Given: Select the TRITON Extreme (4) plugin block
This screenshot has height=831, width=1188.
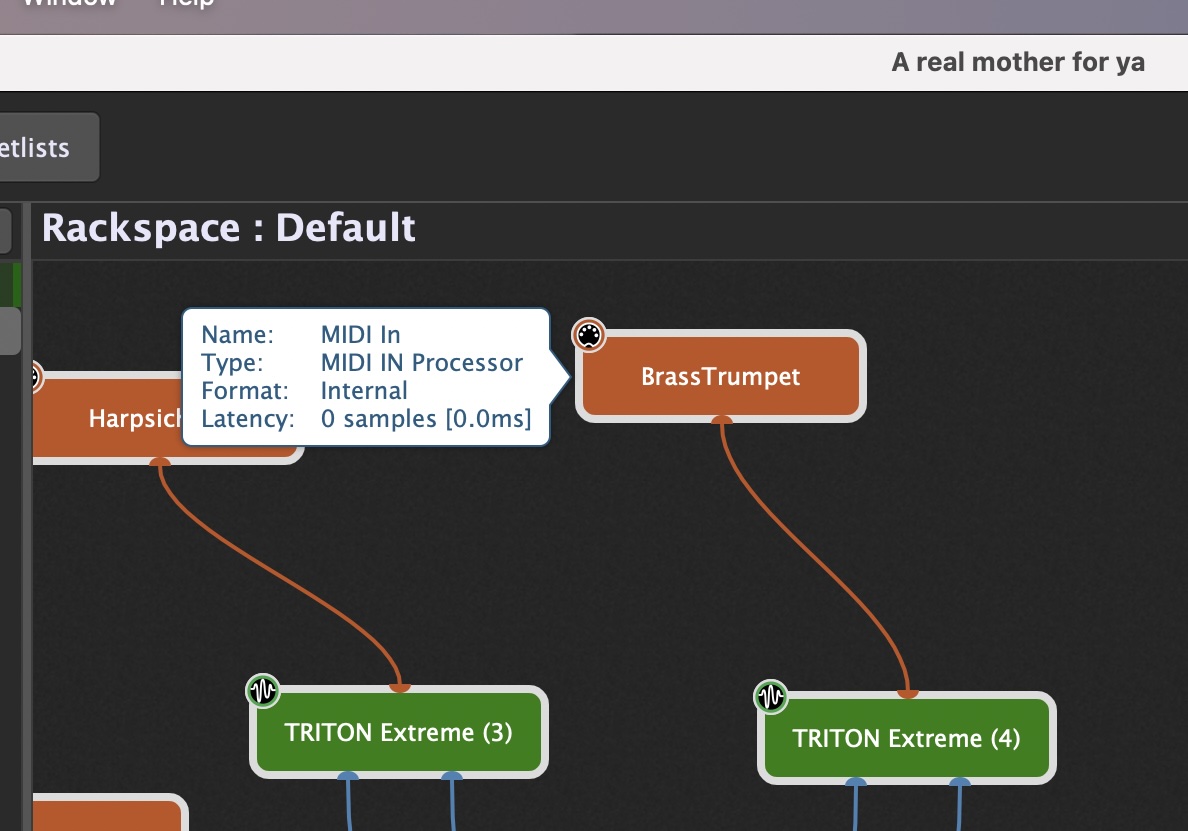Looking at the screenshot, I should (906, 738).
